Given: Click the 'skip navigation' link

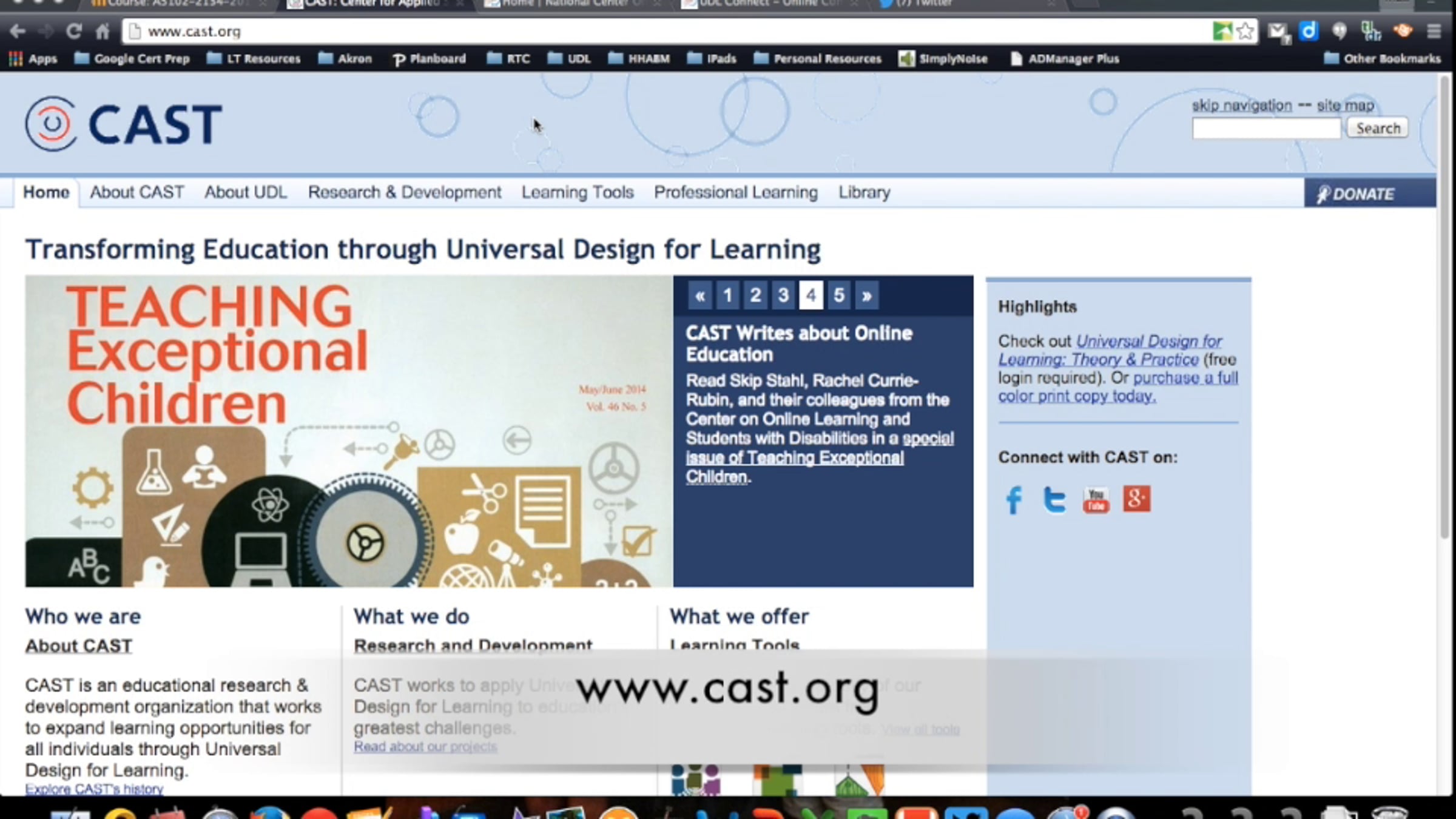Looking at the screenshot, I should click(1242, 106).
